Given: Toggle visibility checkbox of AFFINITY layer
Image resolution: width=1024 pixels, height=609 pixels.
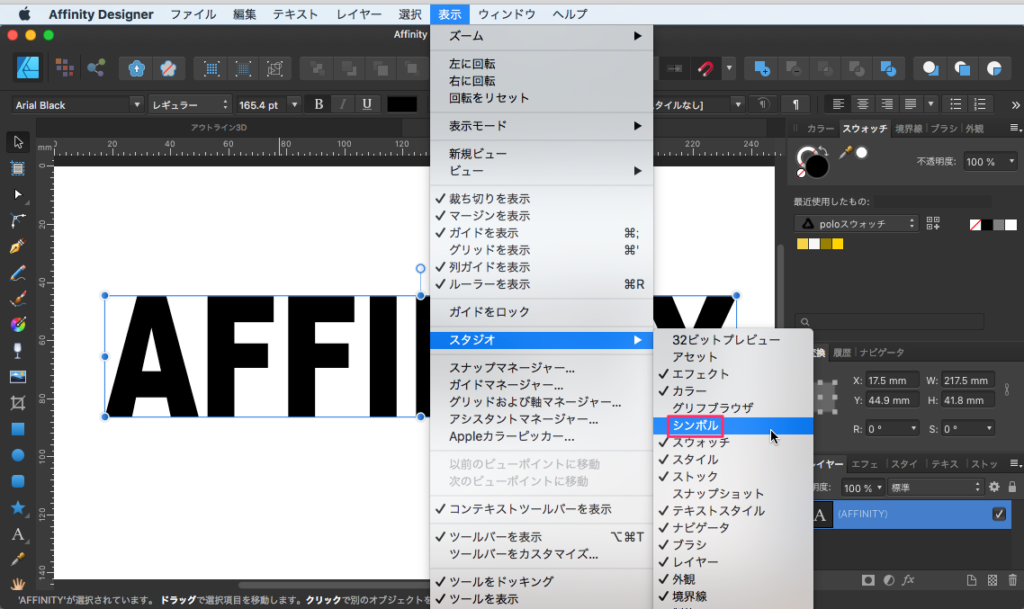Looking at the screenshot, I should coord(998,514).
